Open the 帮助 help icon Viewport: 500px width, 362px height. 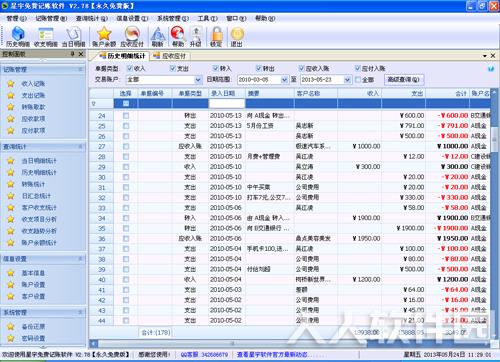pyautogui.click(x=178, y=37)
